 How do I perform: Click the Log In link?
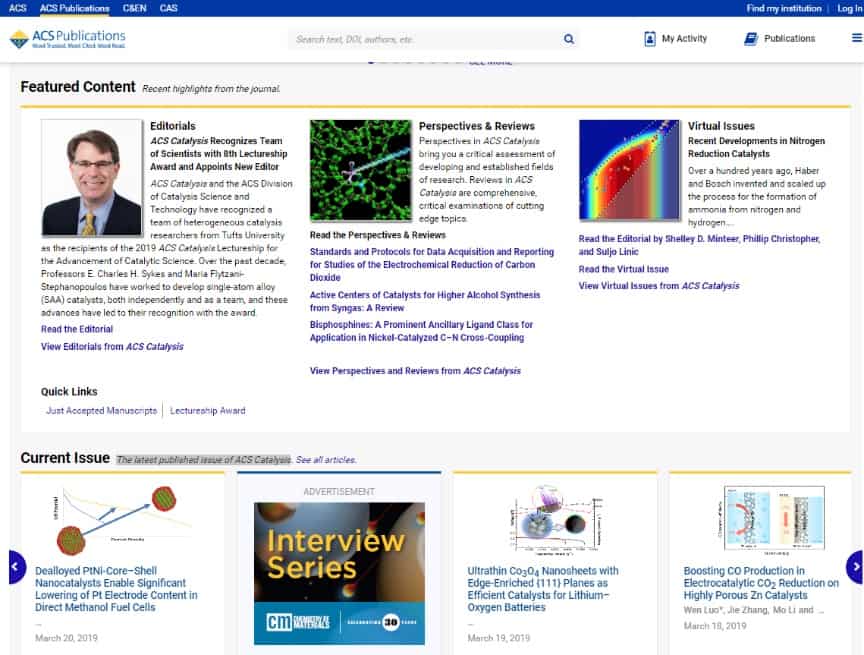(850, 8)
